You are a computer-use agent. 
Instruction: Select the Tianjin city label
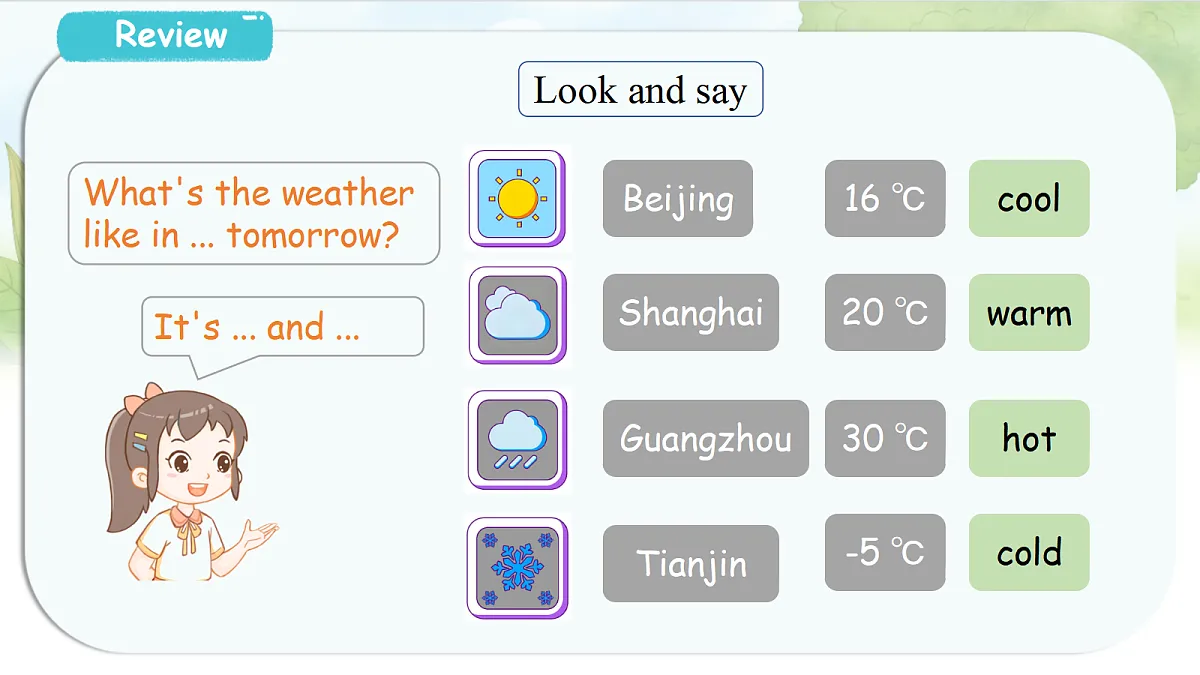691,563
